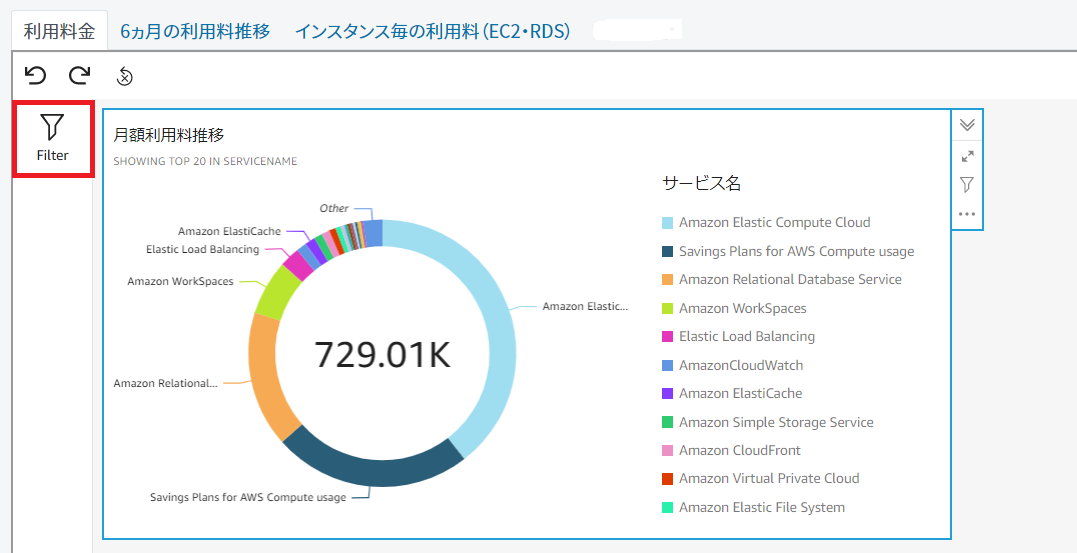Screen dimensions: 1077x553
Task: Click Amazon WorkSpaces legend swatch
Action: coord(668,308)
